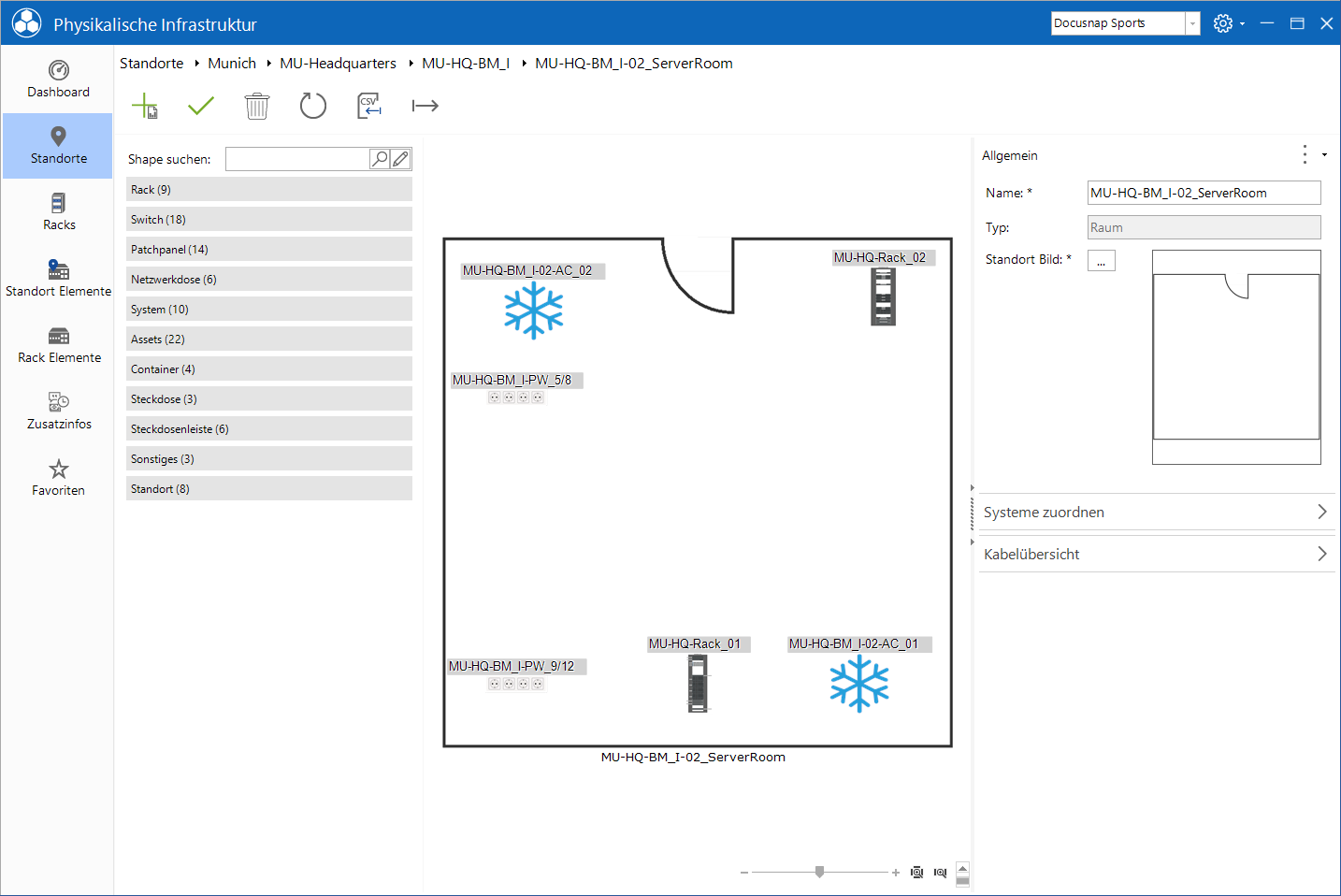Click the Standort Bild browse button
This screenshot has height=896, width=1341.
tap(1102, 261)
